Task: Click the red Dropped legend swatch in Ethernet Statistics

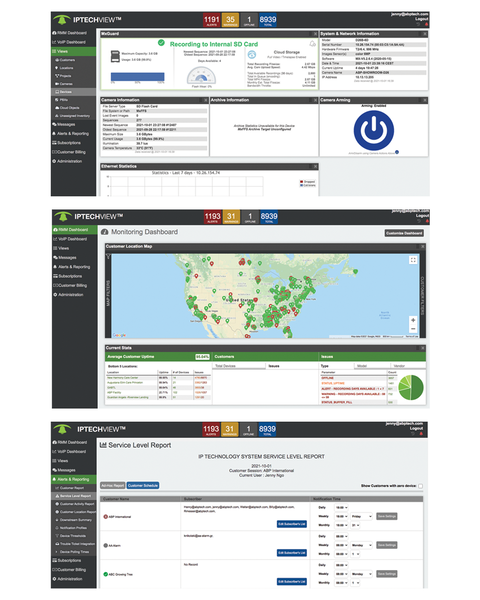Action: point(302,182)
